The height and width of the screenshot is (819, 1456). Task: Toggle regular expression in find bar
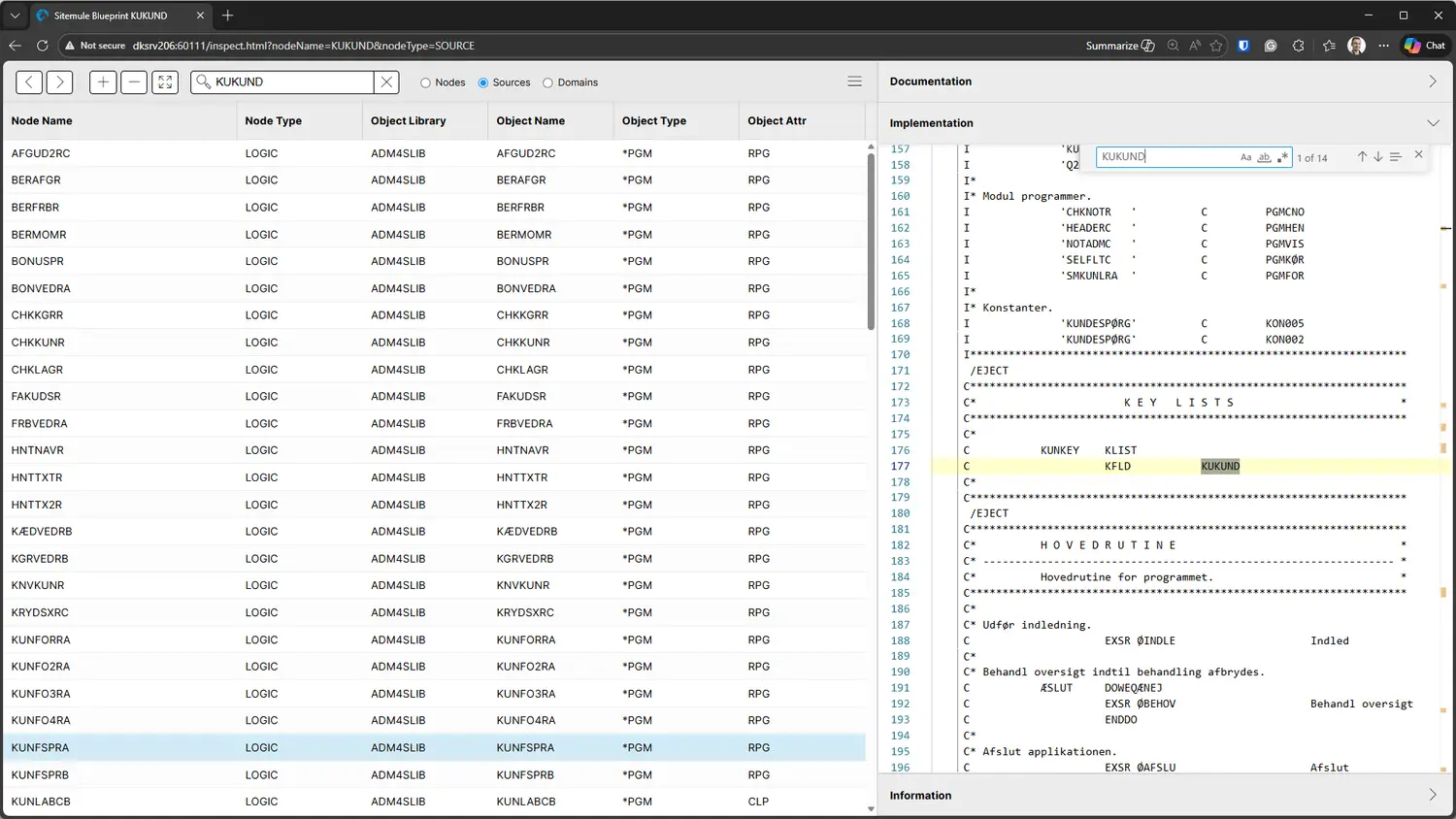tap(1282, 157)
